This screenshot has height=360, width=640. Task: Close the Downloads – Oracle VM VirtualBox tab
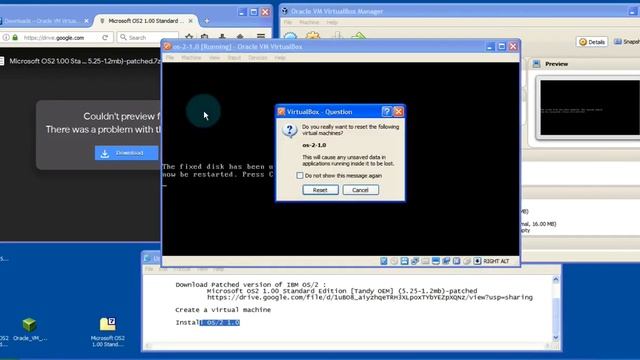[x=87, y=21]
